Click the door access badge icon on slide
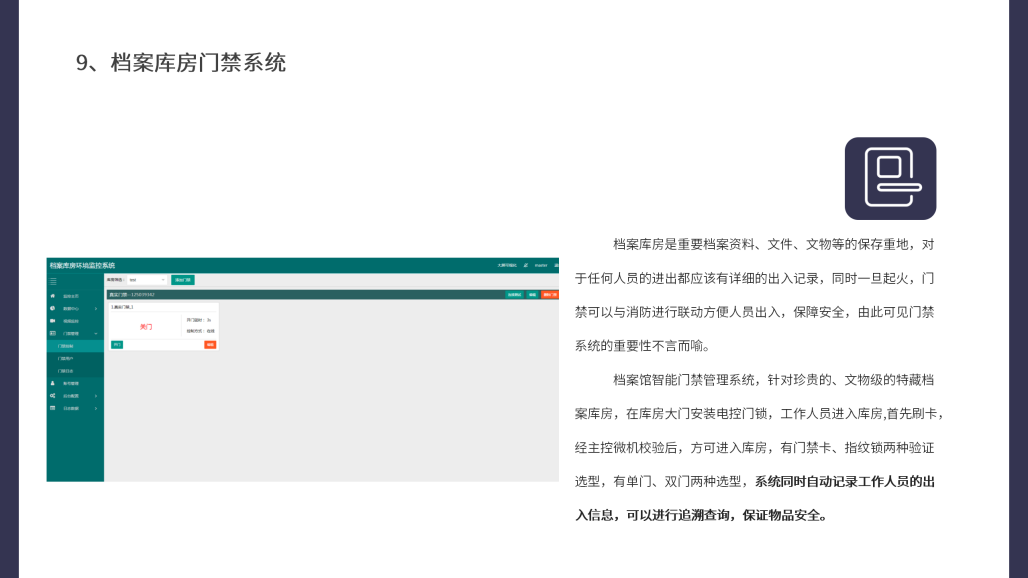Screen dimensions: 1028x578 (890, 179)
